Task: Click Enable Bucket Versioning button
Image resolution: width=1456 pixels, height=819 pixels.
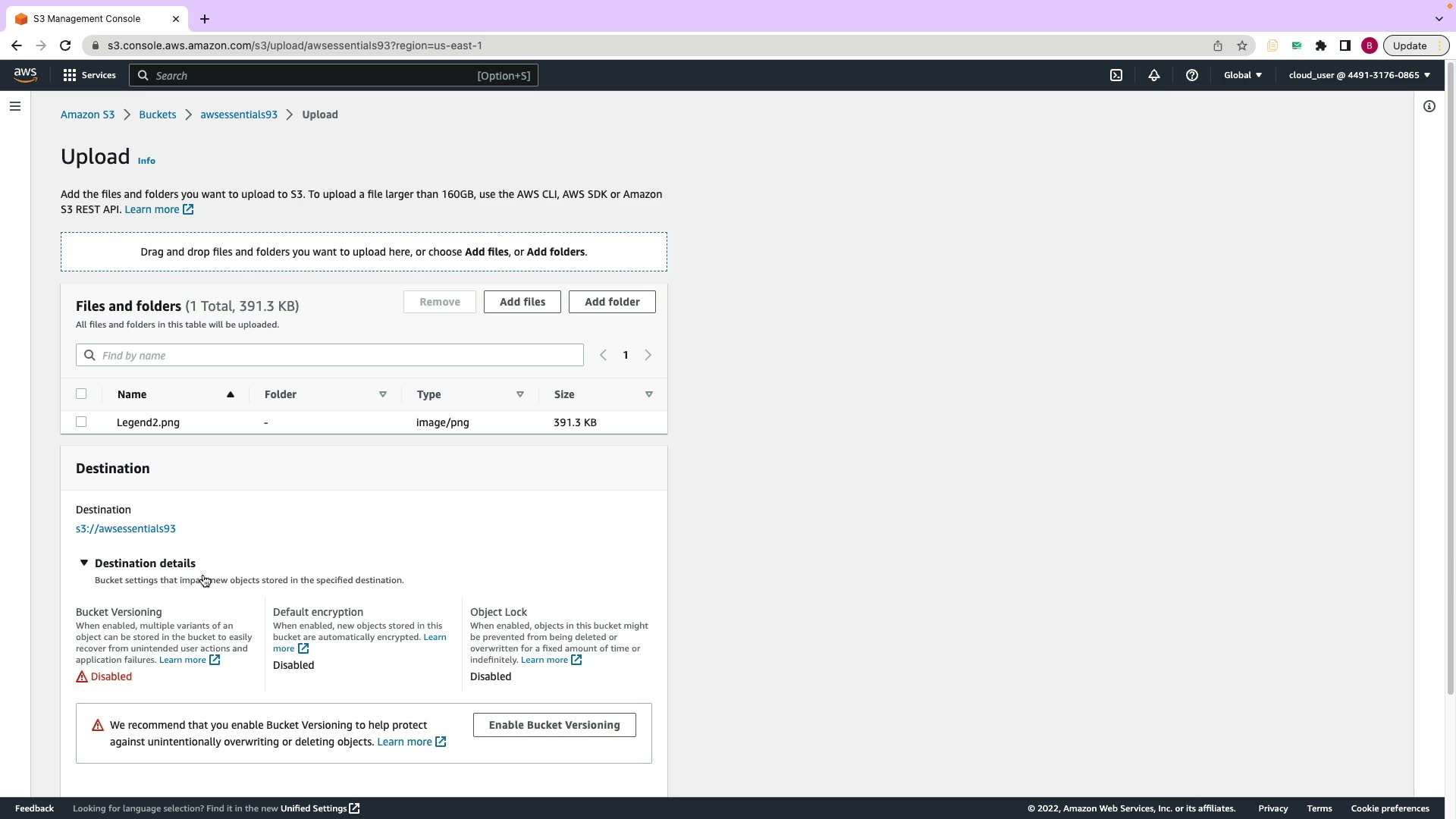Action: [x=554, y=725]
